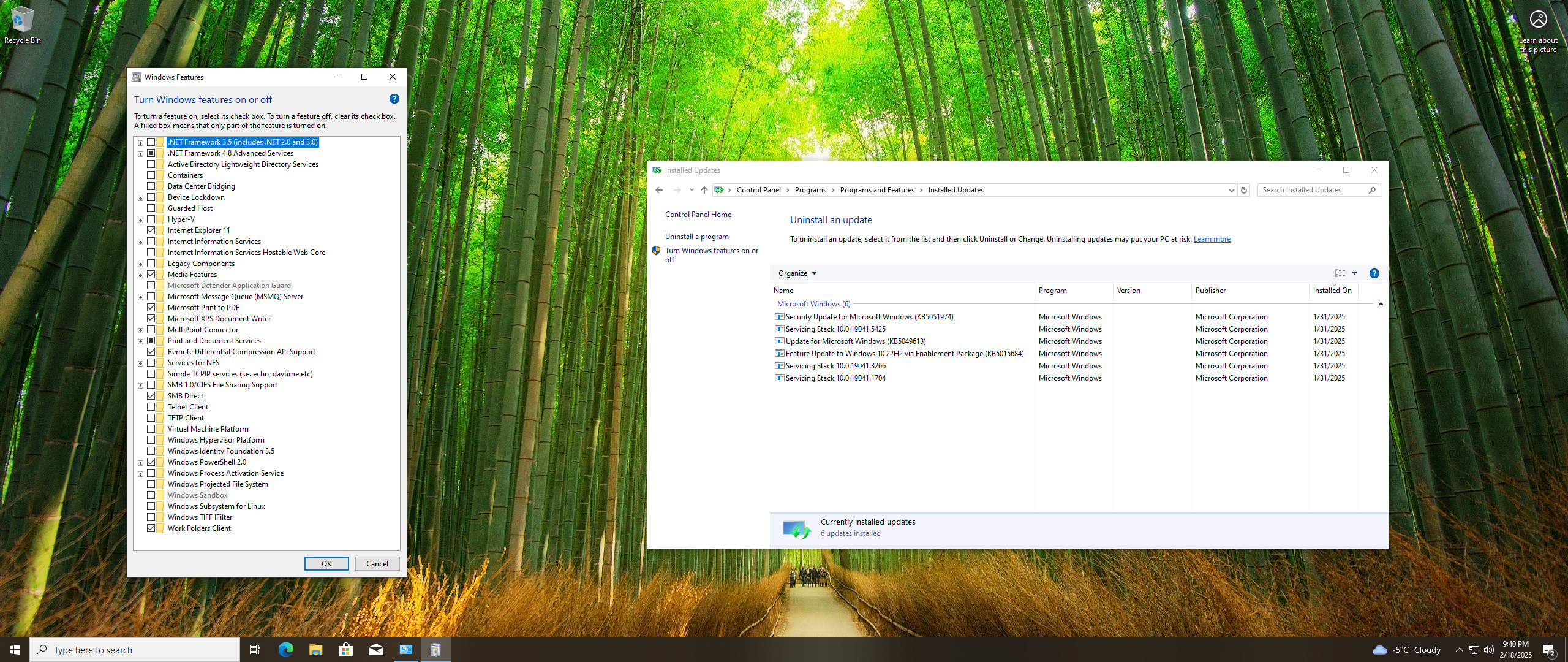Image resolution: width=1568 pixels, height=662 pixels.
Task: Open view options dropdown arrow
Action: pyautogui.click(x=1354, y=273)
